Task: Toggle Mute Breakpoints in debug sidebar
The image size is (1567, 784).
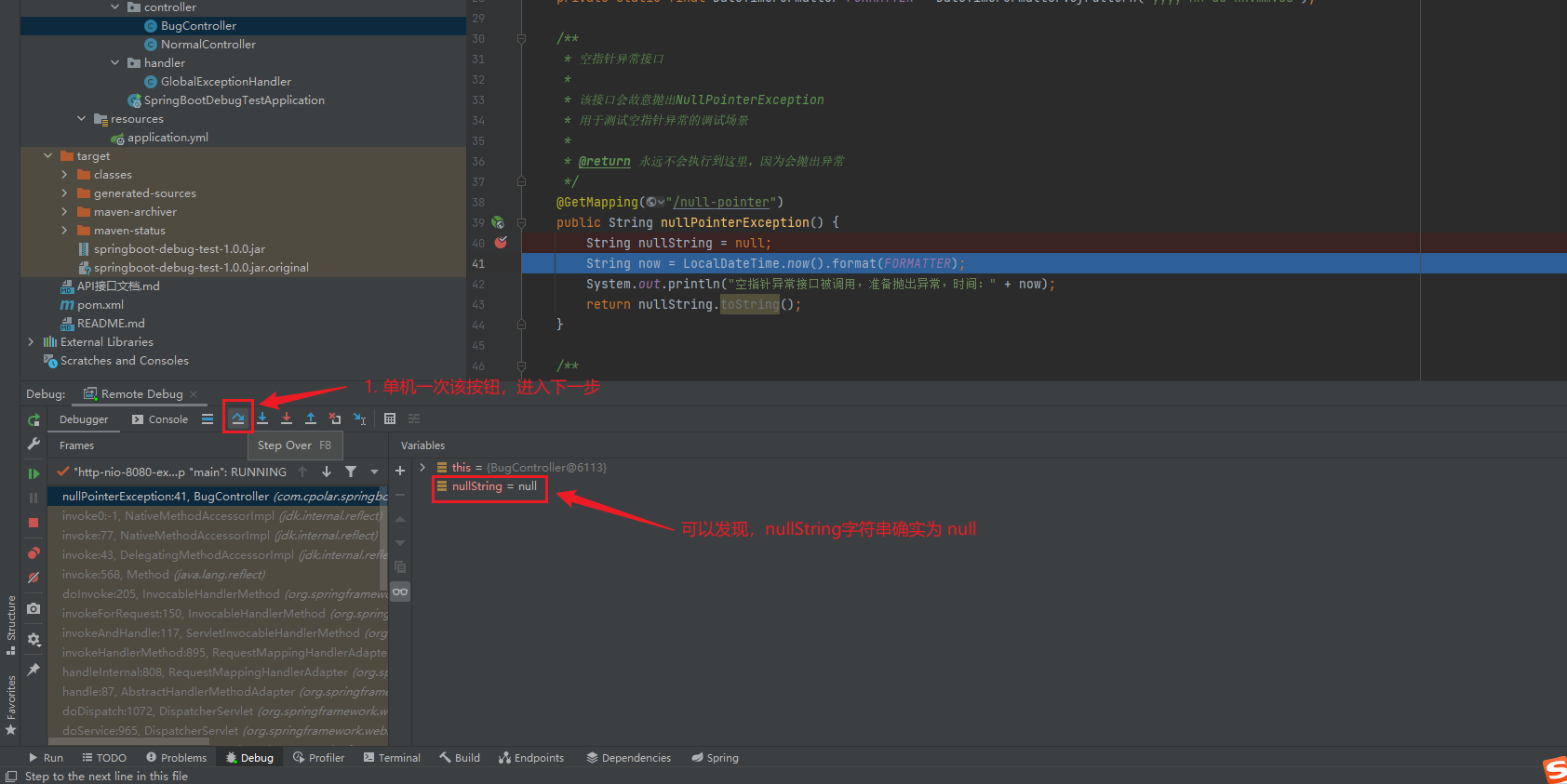Action: [33, 578]
